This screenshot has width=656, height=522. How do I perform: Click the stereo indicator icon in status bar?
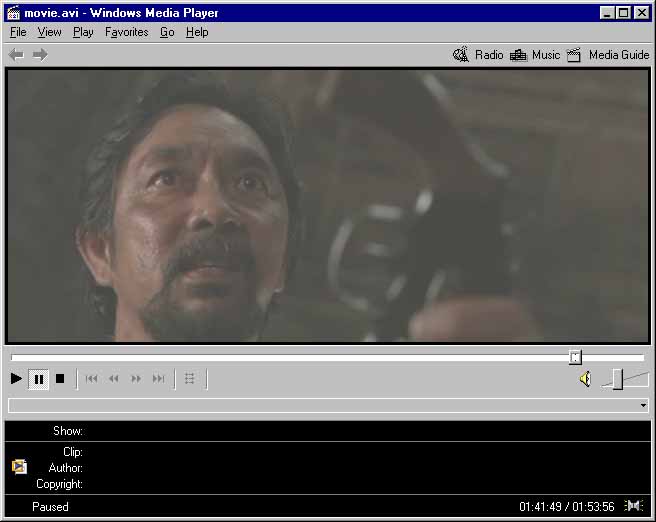point(634,506)
